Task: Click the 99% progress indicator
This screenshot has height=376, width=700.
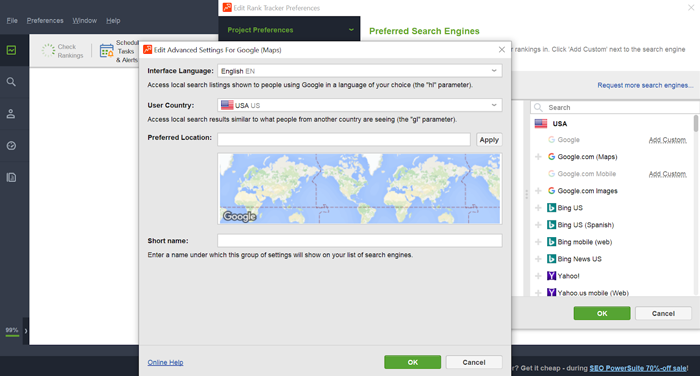Action: pyautogui.click(x=12, y=331)
